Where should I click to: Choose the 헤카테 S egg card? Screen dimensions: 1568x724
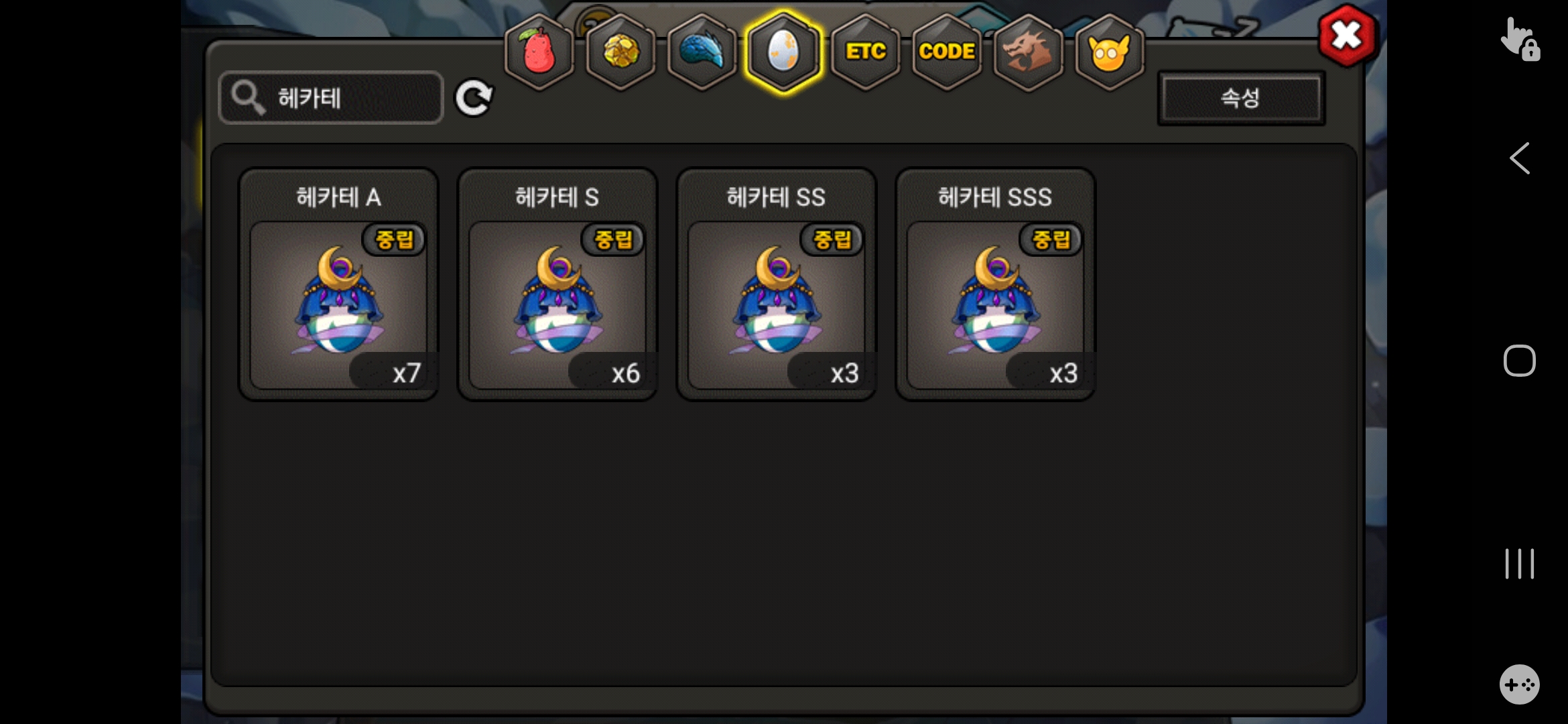[558, 284]
